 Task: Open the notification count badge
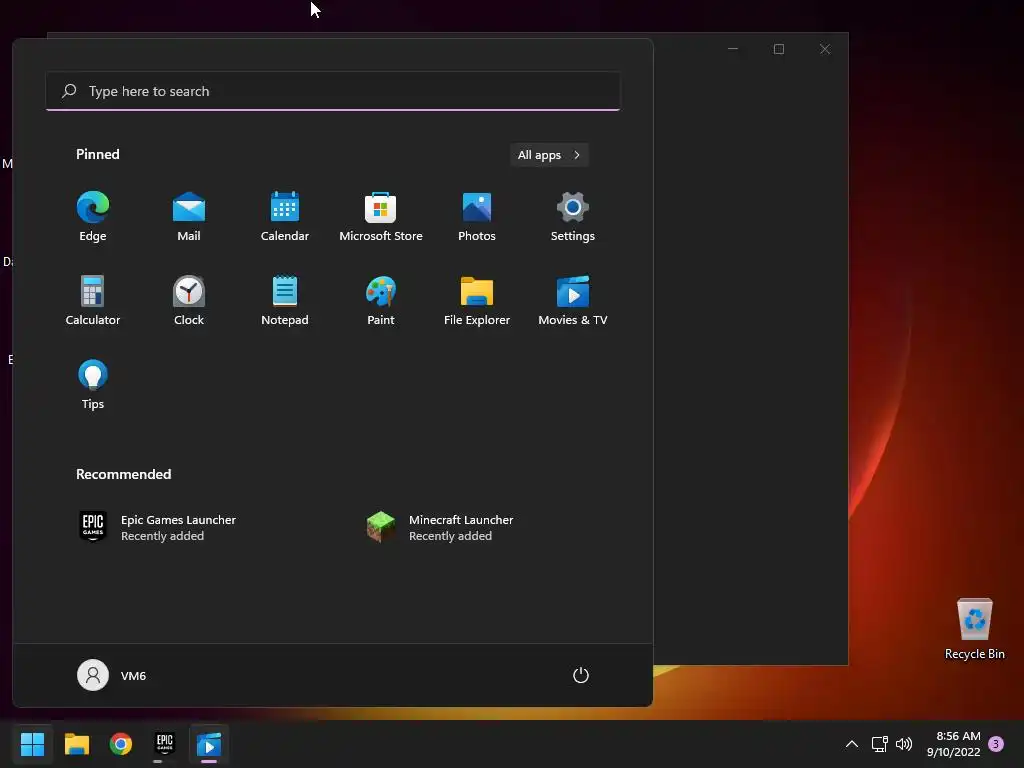pos(996,744)
